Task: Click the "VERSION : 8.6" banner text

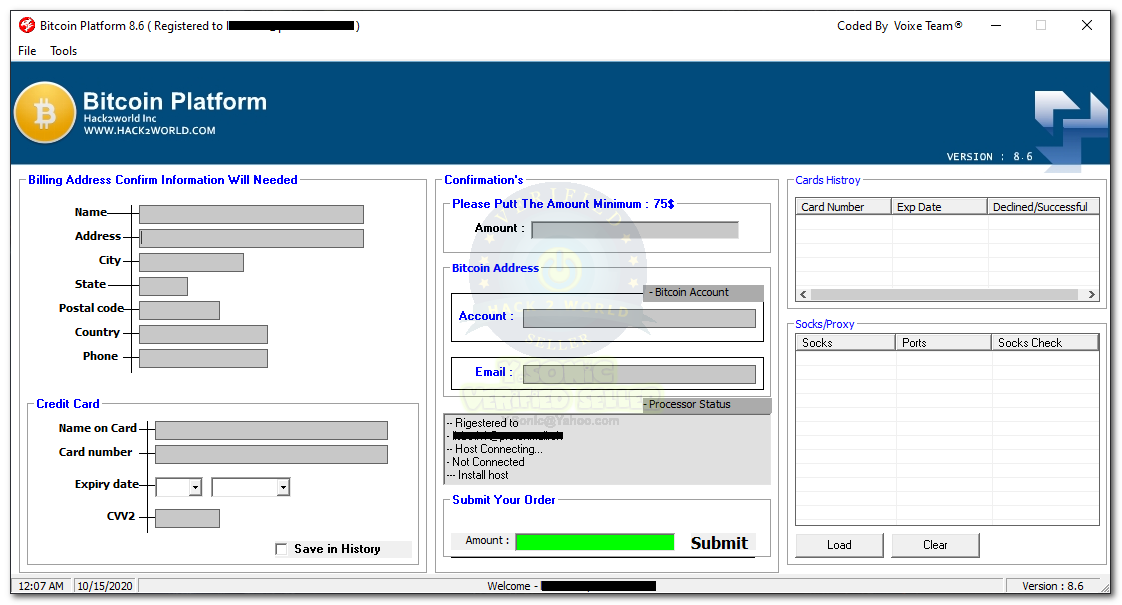Action: (x=990, y=156)
